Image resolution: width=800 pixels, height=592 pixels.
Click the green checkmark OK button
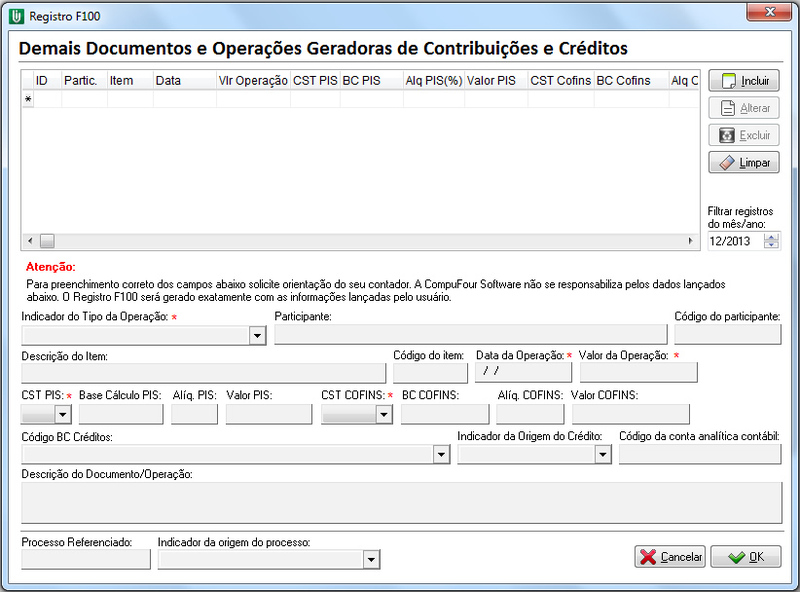click(x=745, y=557)
